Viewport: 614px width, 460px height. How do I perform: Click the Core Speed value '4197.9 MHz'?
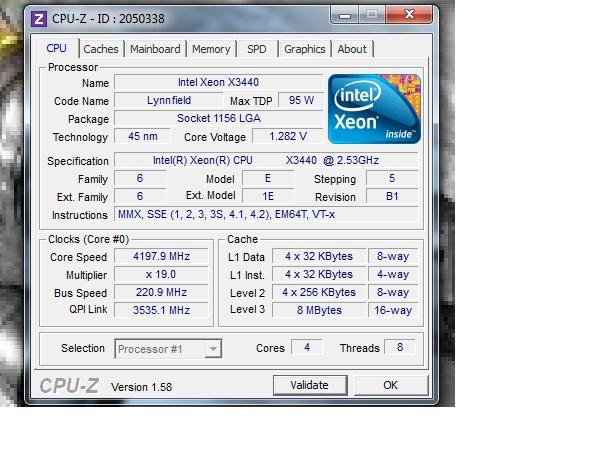(x=161, y=256)
